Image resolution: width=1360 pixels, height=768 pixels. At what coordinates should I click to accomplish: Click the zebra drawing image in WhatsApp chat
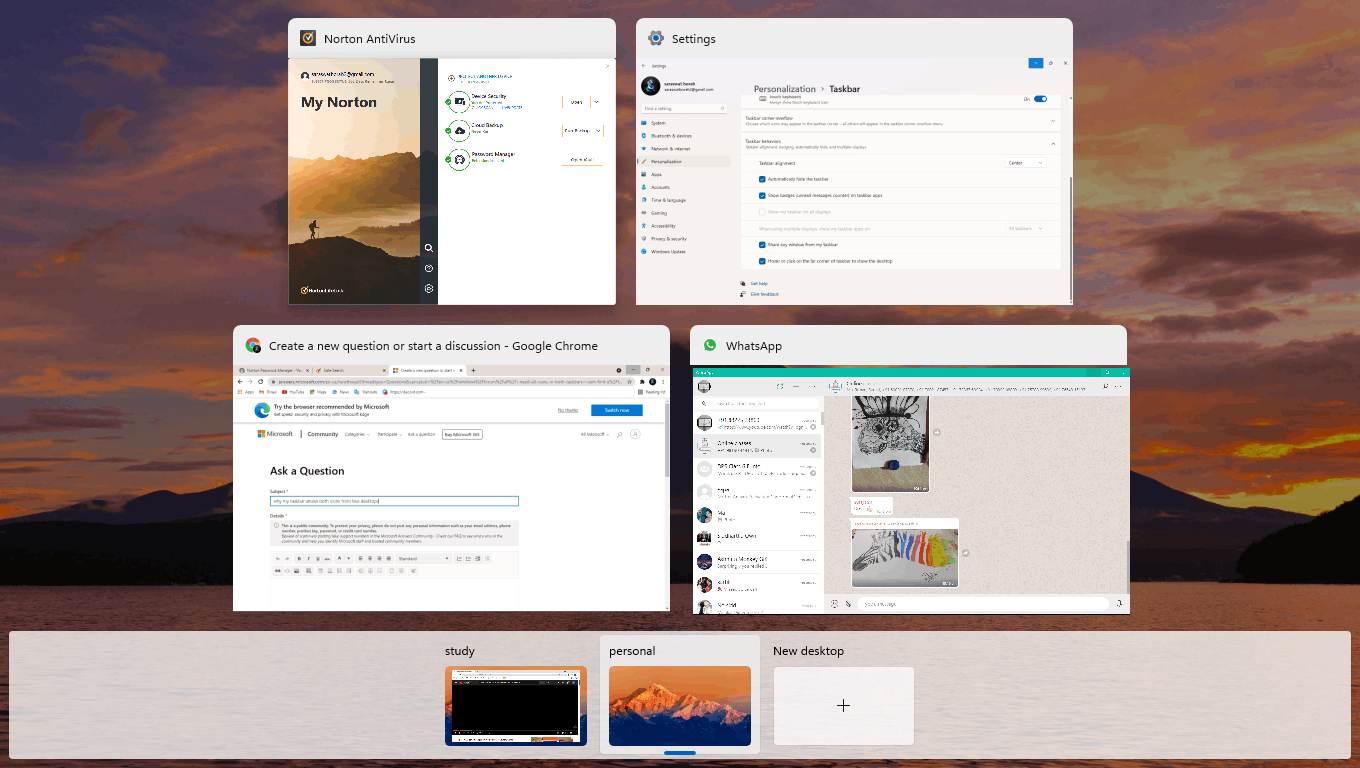904,556
